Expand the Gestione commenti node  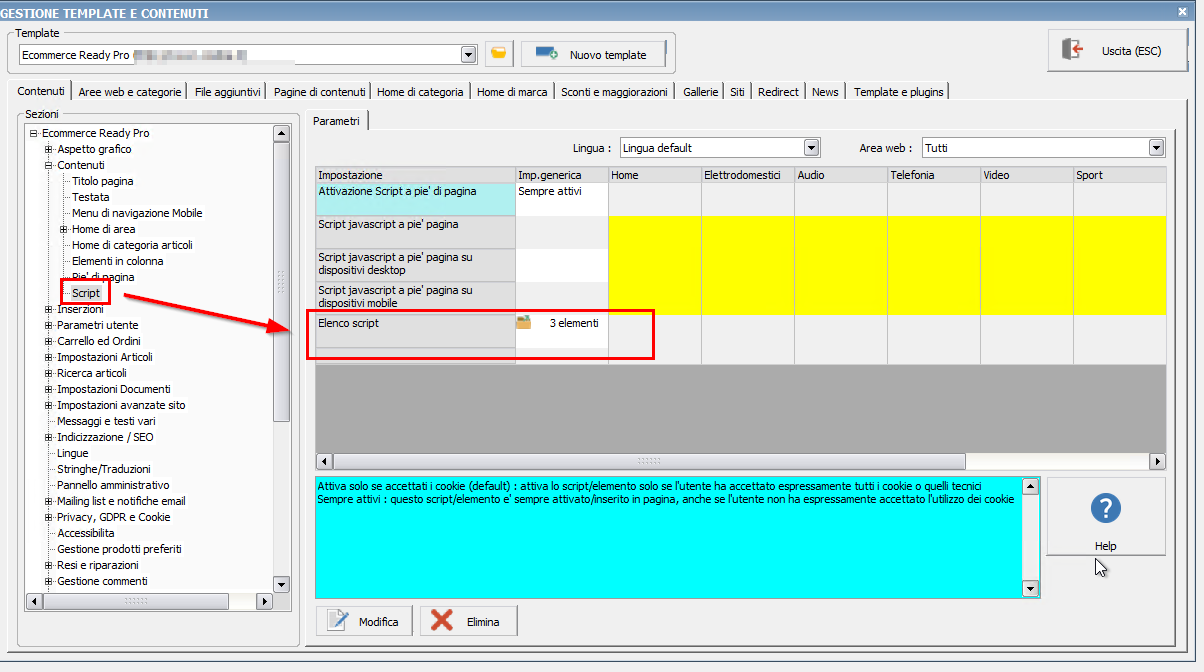[49, 581]
